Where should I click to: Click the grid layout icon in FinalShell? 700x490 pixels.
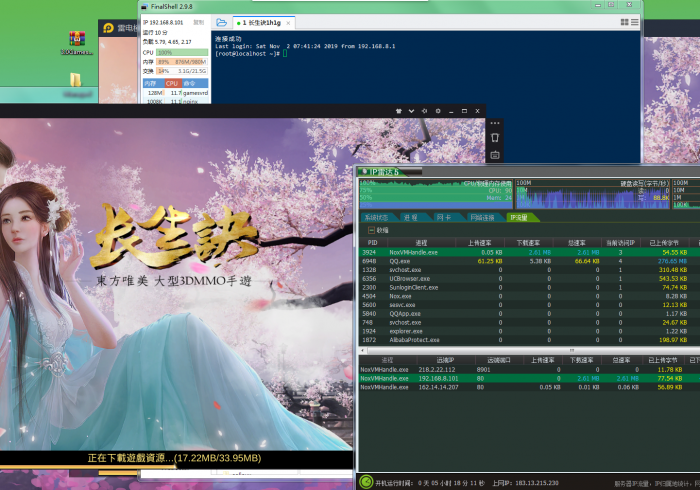tap(625, 22)
